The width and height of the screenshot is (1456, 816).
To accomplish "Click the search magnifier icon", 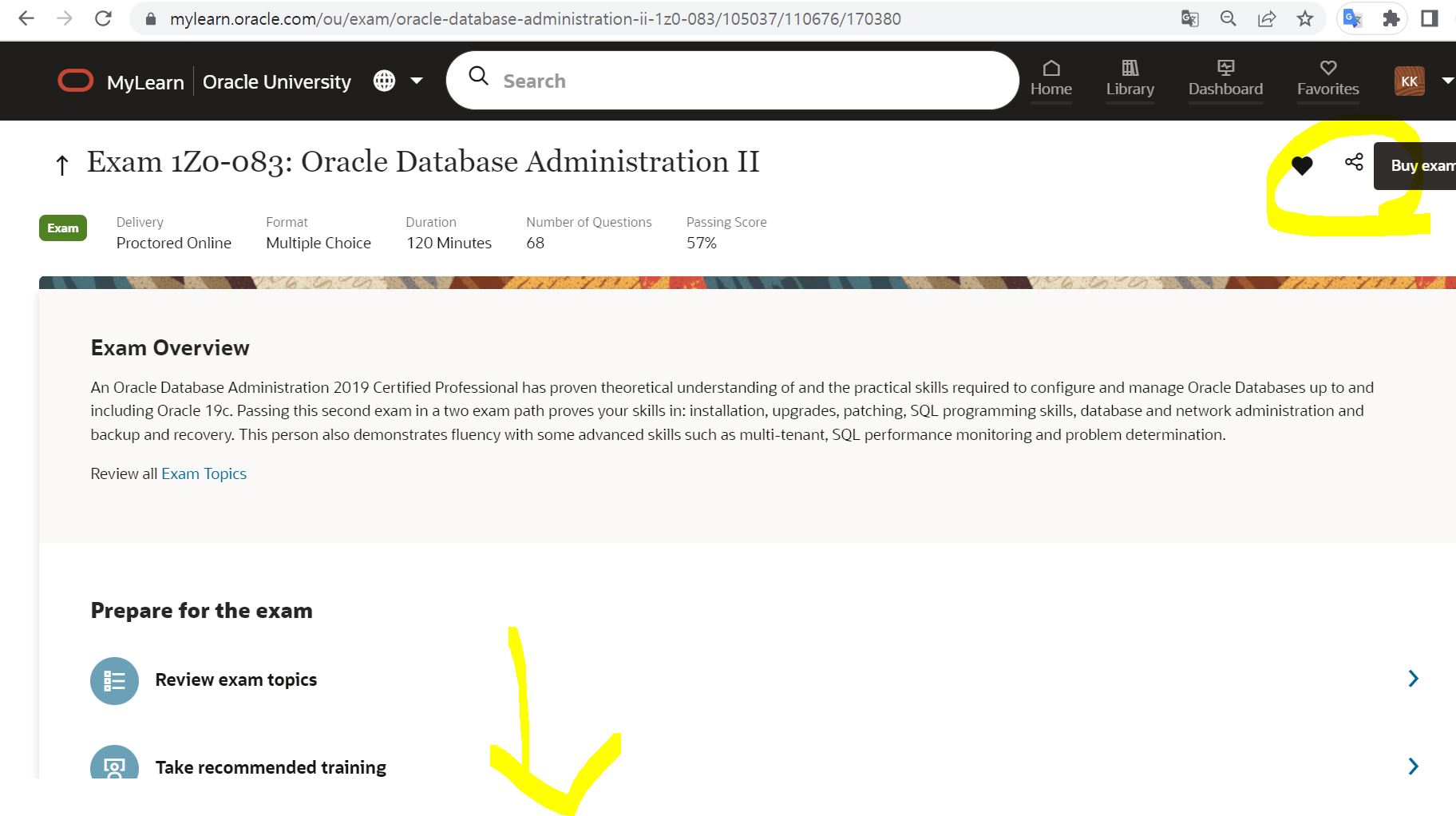I will point(479,76).
